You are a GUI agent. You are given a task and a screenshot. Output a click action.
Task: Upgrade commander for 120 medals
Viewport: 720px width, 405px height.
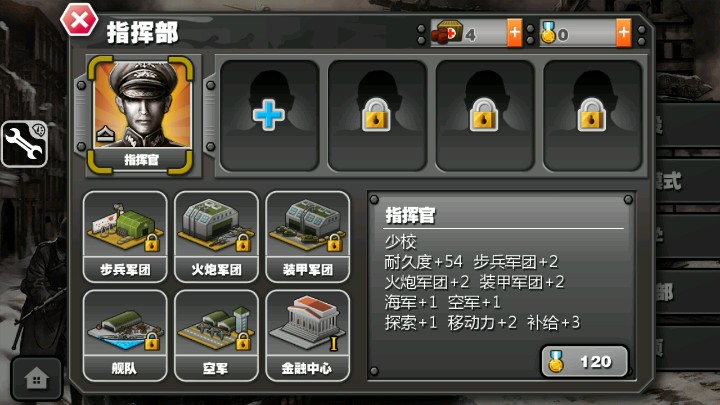tap(584, 362)
